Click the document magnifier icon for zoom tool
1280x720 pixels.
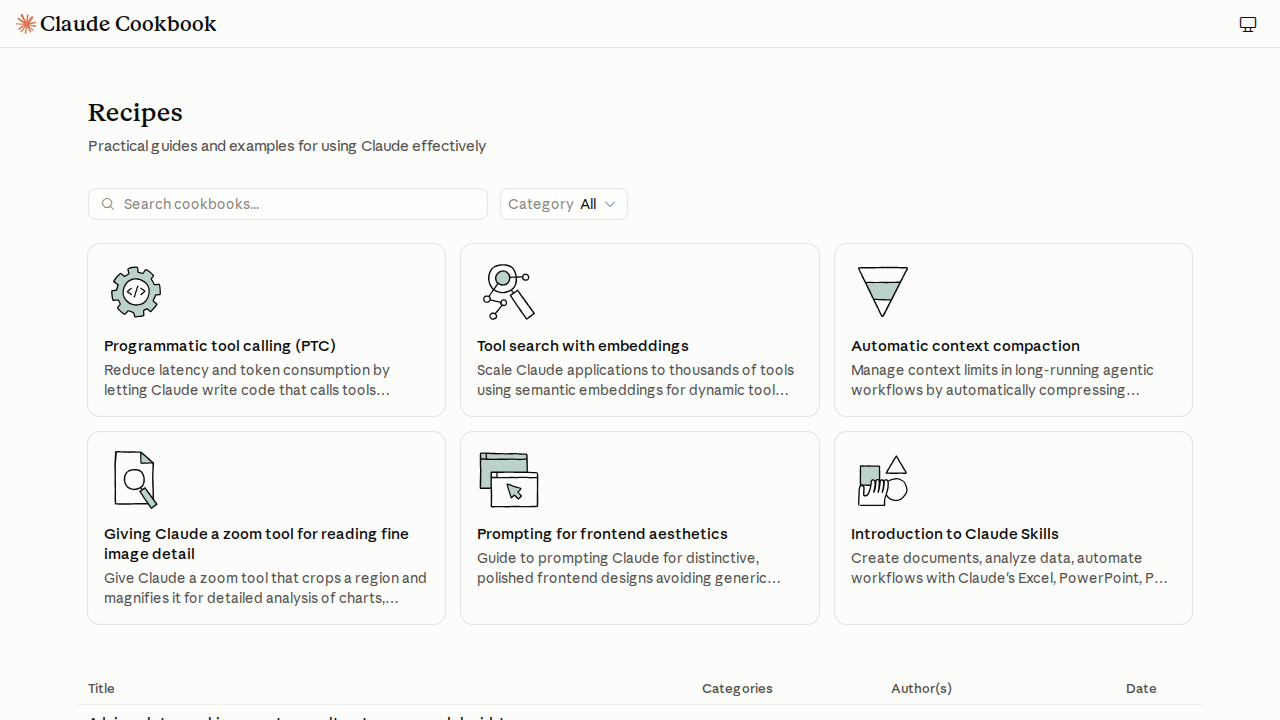click(136, 480)
